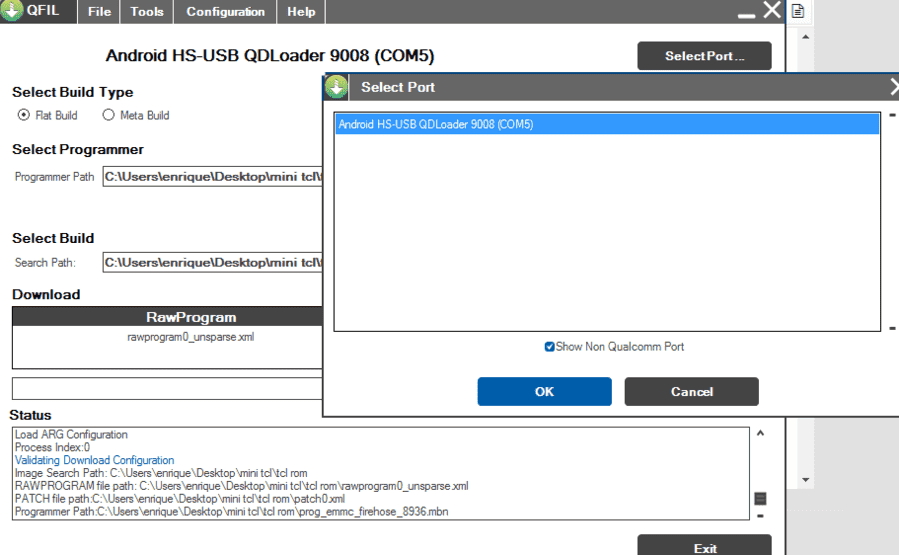
Task: Click the document icon beside the QFIL window
Action: tap(798, 11)
